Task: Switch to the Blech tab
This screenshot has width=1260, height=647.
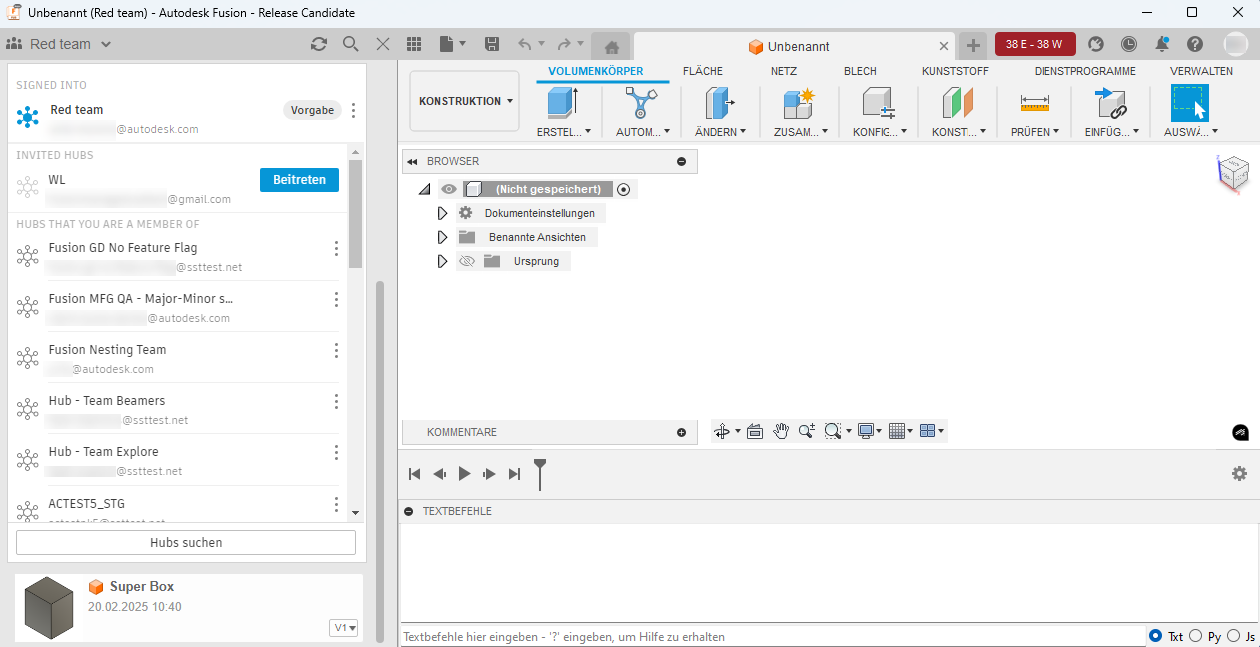Action: click(860, 71)
